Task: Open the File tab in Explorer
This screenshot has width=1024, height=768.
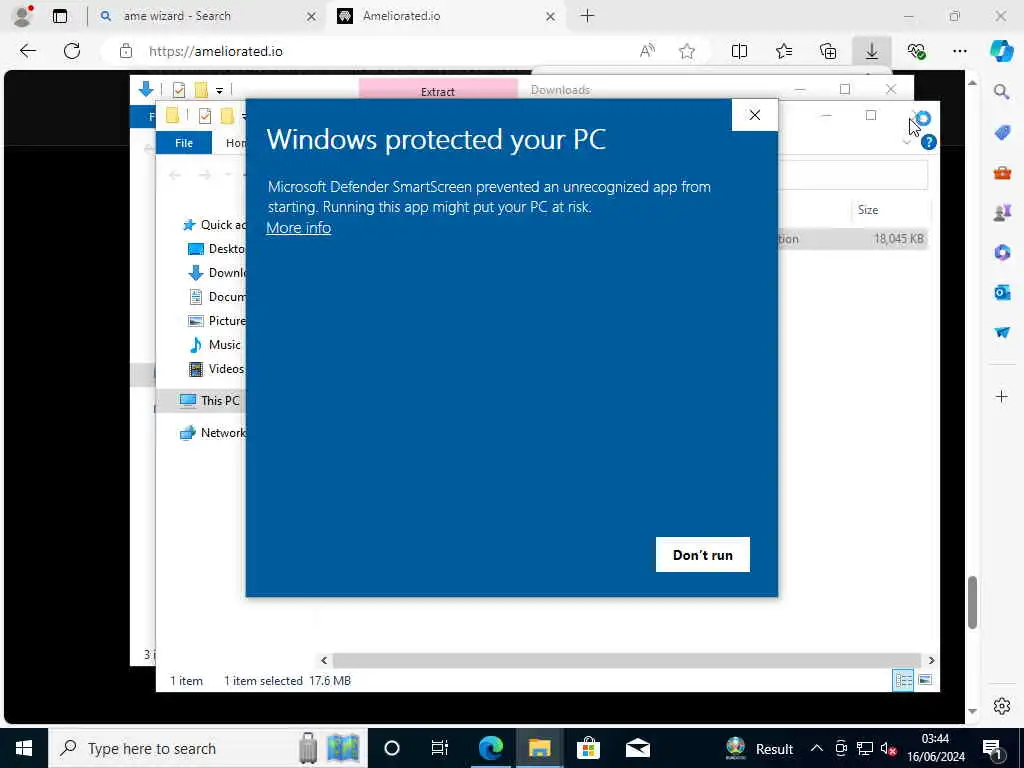Action: pyautogui.click(x=184, y=142)
